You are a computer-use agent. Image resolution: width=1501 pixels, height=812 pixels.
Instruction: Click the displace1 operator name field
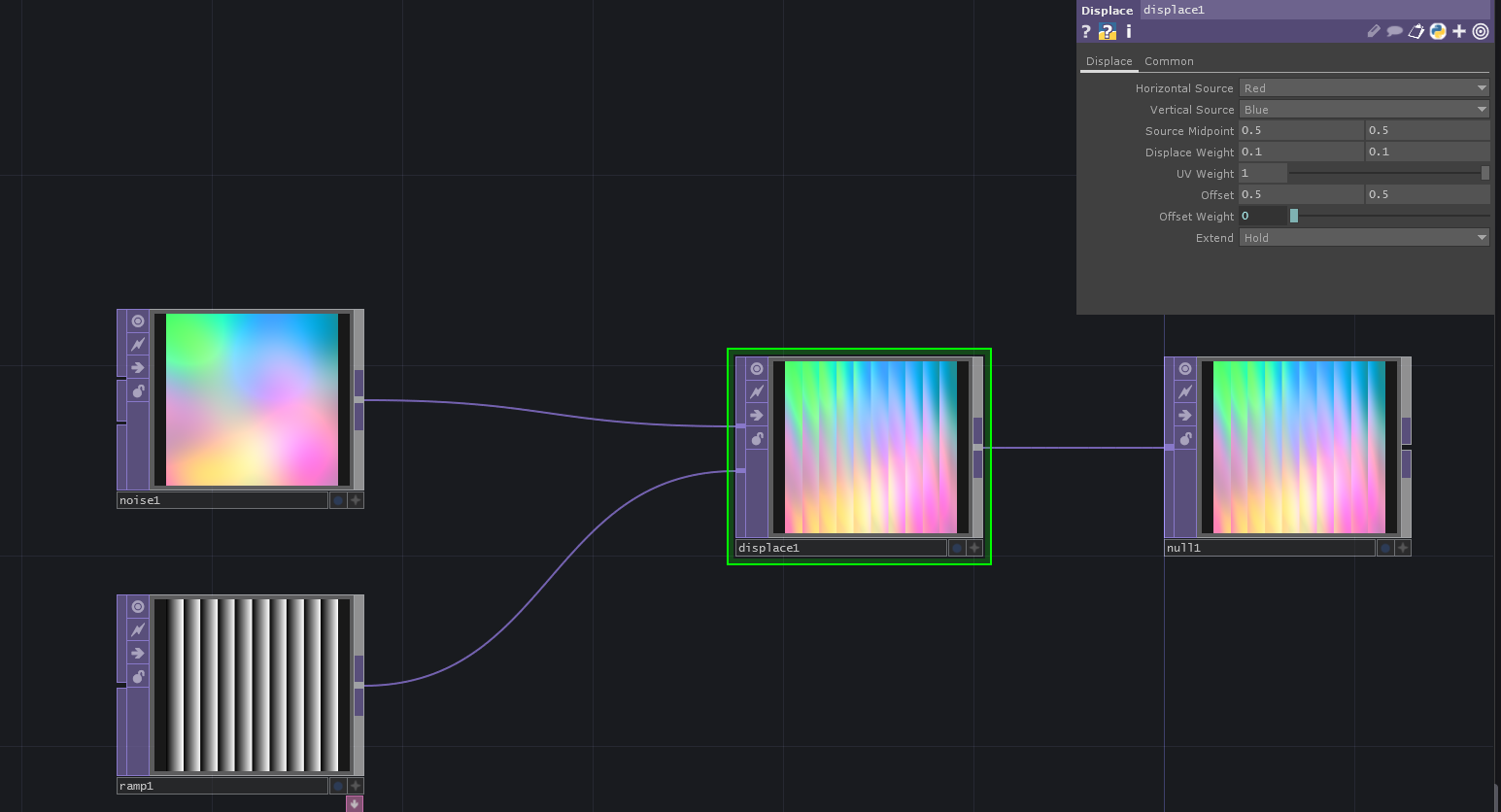840,548
